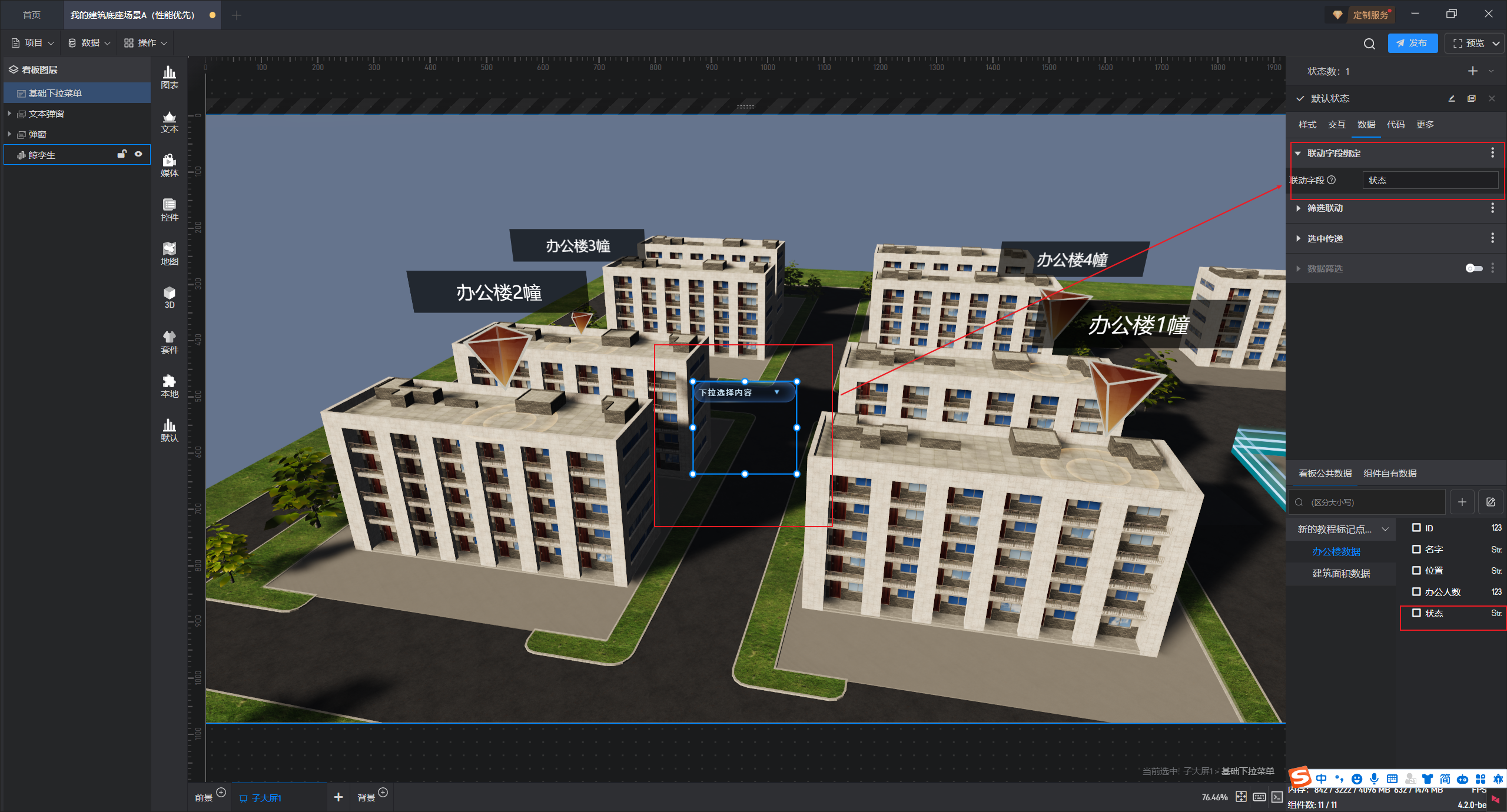Select the 3D components icon

pos(170,297)
